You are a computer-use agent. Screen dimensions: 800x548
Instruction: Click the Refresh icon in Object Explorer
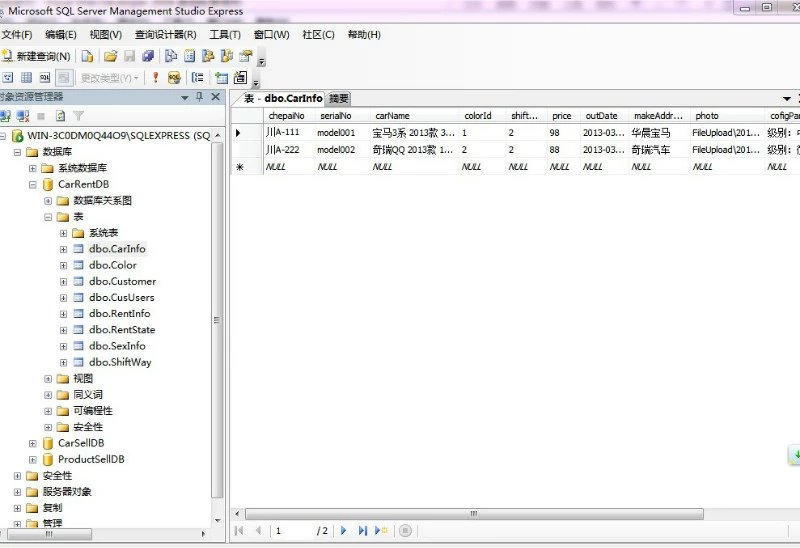[x=60, y=116]
